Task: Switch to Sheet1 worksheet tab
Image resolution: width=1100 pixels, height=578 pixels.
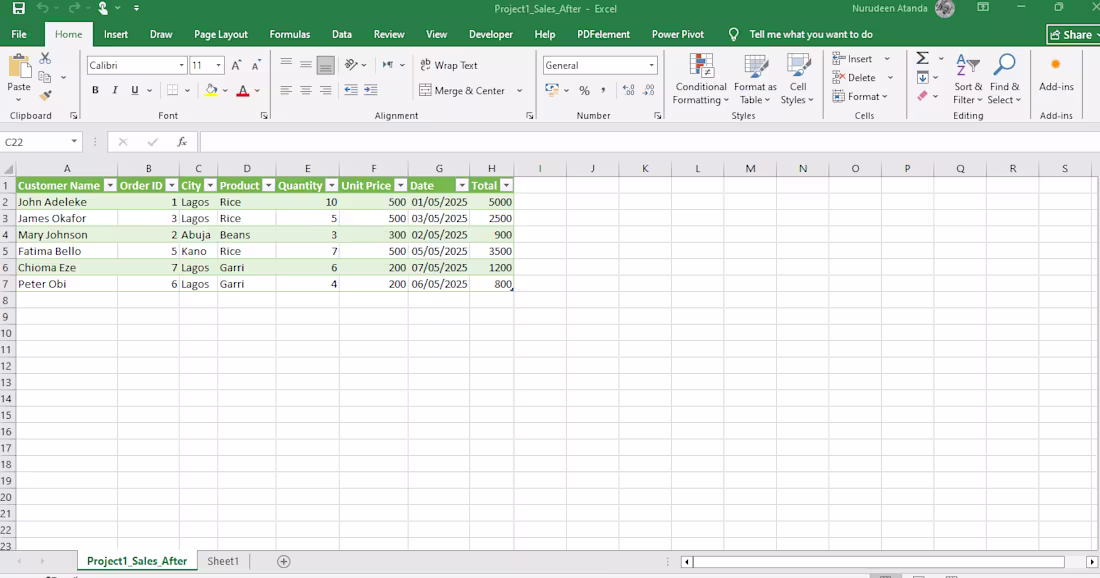Action: click(x=223, y=561)
